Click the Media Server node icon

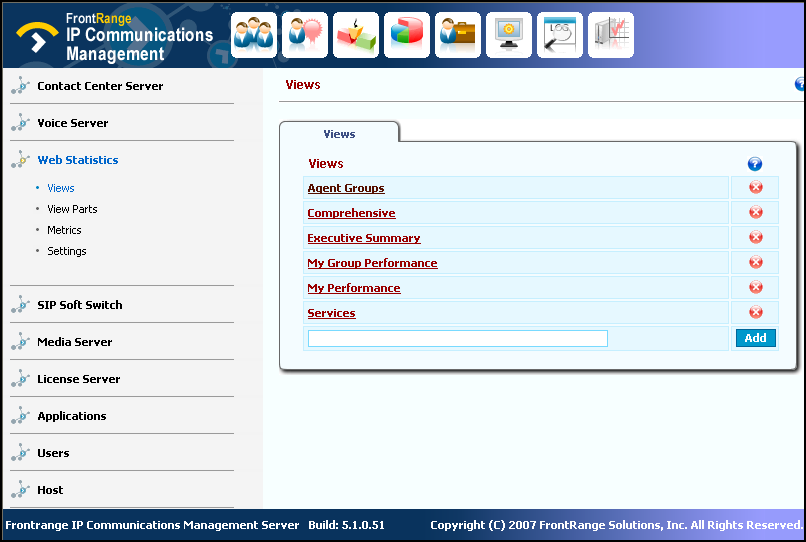coord(21,341)
